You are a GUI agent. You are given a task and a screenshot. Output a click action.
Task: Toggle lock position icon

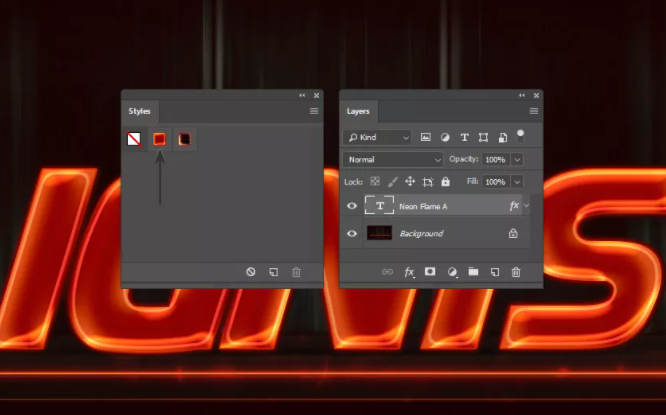[410, 182]
